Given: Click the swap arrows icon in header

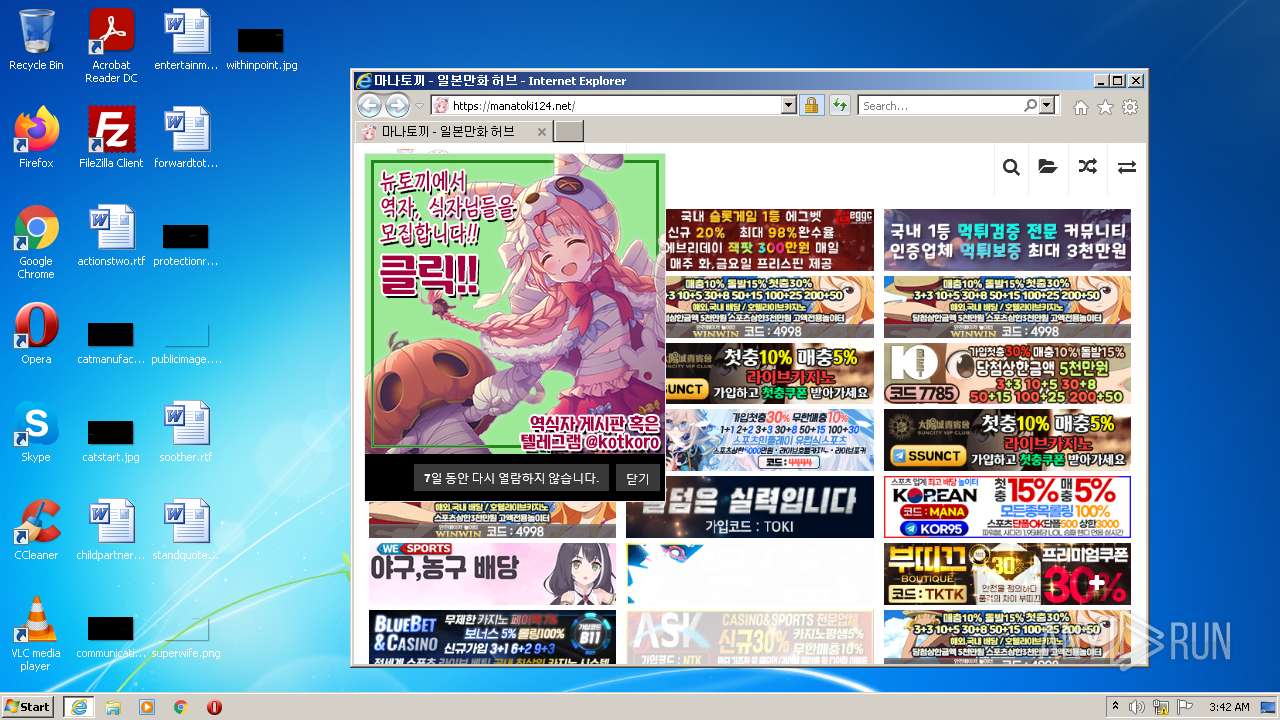Looking at the screenshot, I should click(x=1127, y=167).
